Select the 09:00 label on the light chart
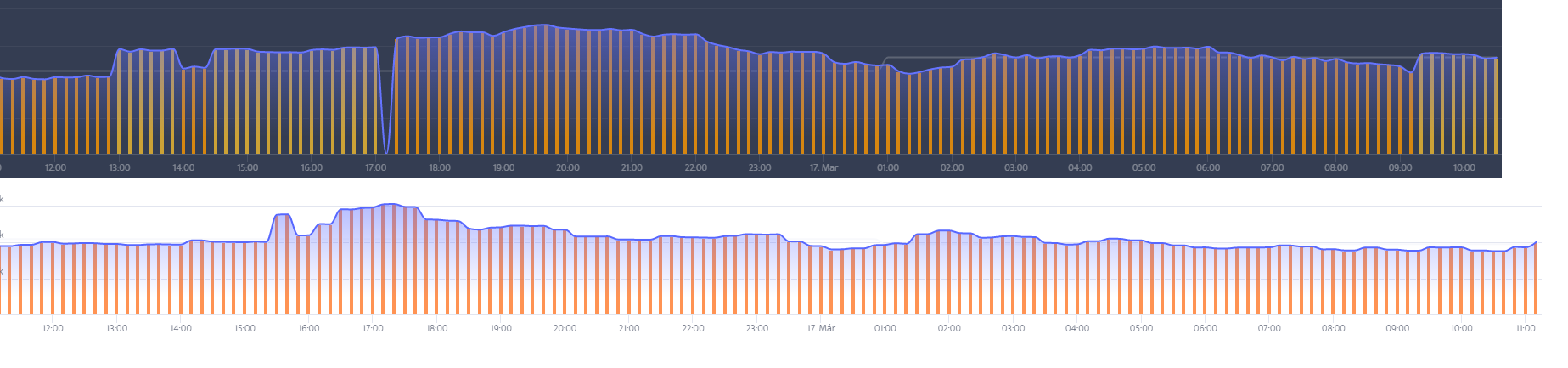This screenshot has width=1568, height=368. [1397, 328]
